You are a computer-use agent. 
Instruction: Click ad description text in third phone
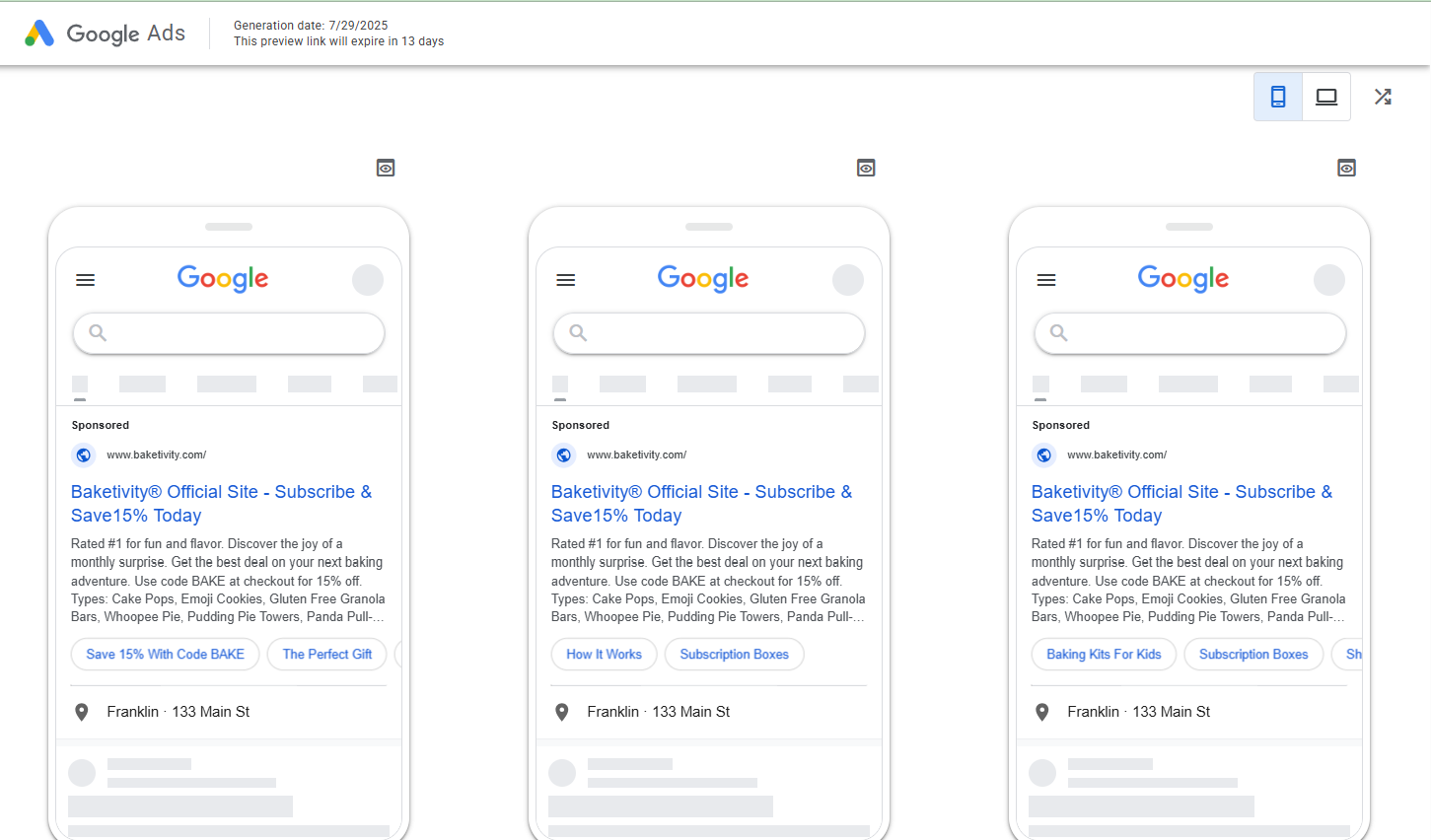[x=1188, y=581]
